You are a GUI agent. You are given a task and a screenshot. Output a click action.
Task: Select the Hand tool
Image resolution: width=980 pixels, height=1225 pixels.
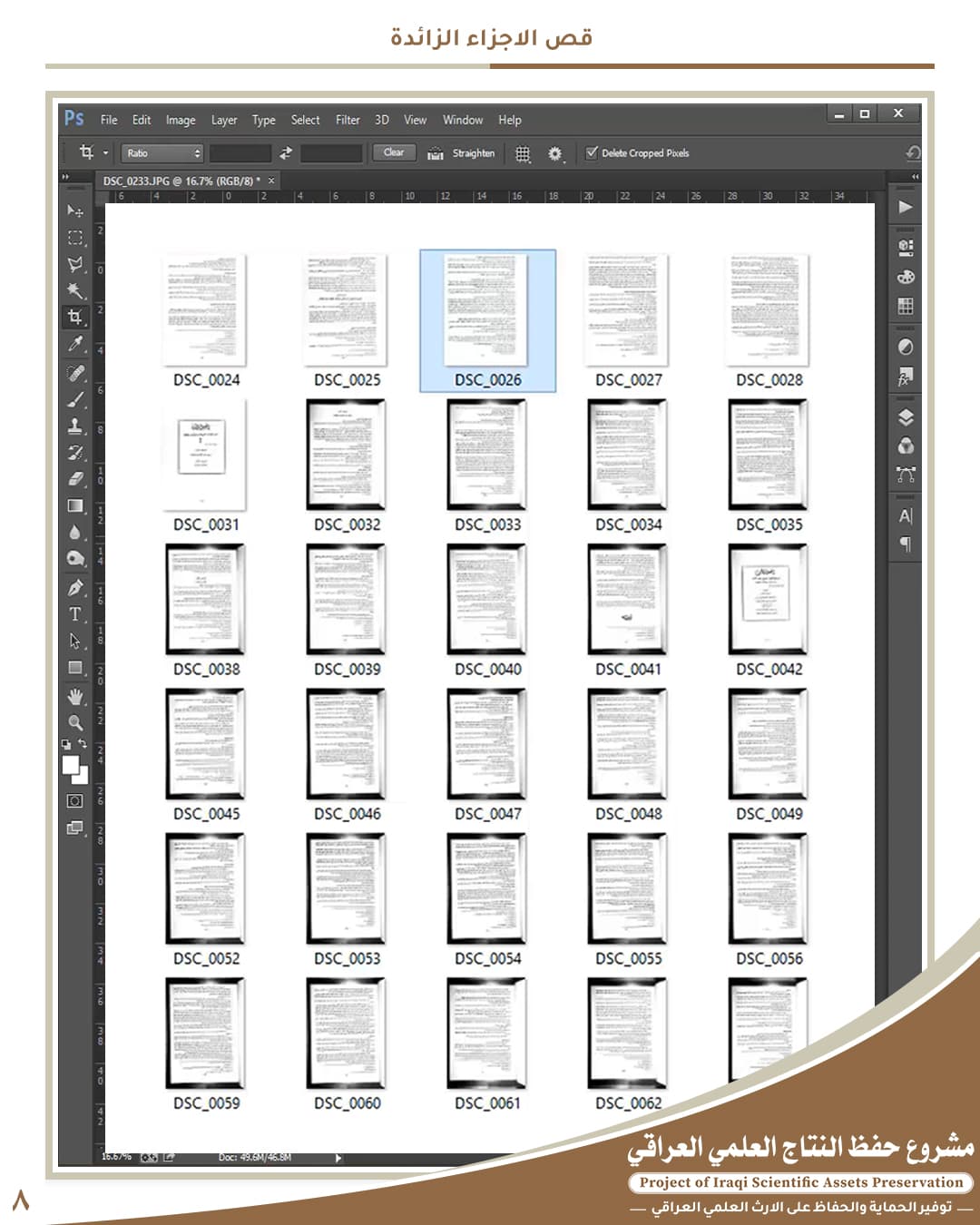75,696
